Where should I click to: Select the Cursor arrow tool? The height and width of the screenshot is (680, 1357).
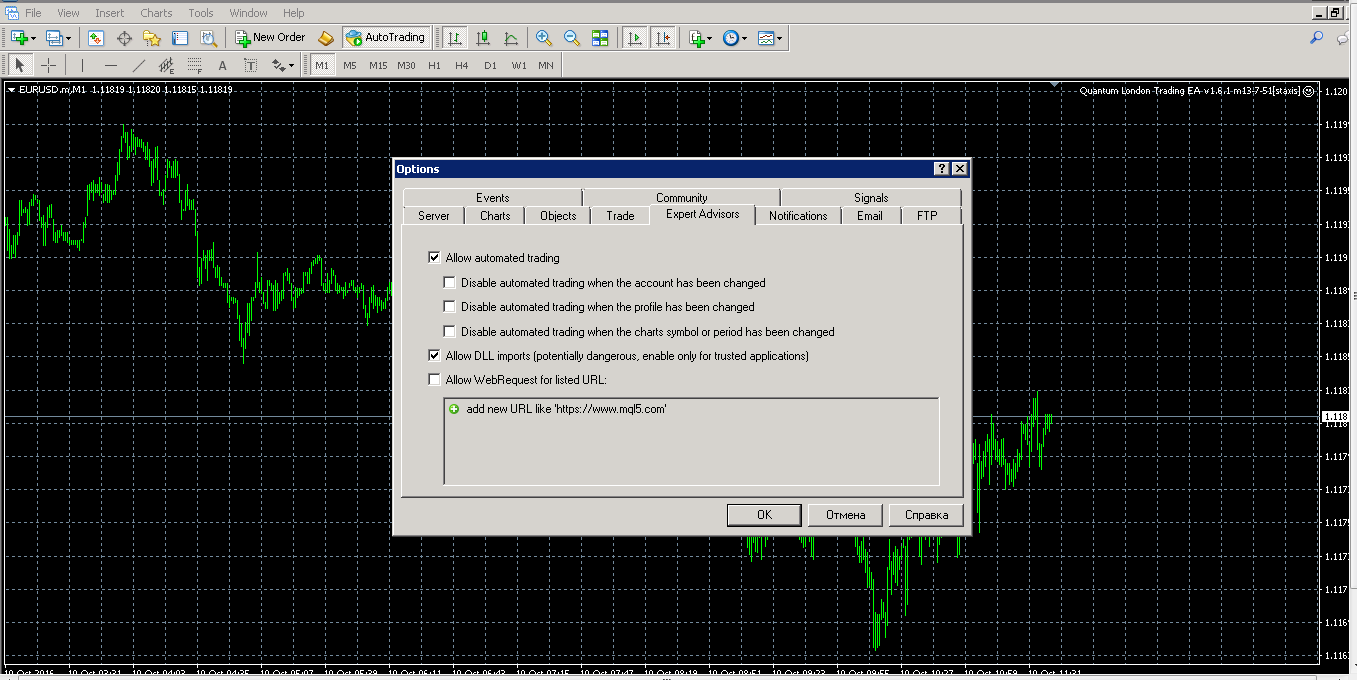point(20,66)
